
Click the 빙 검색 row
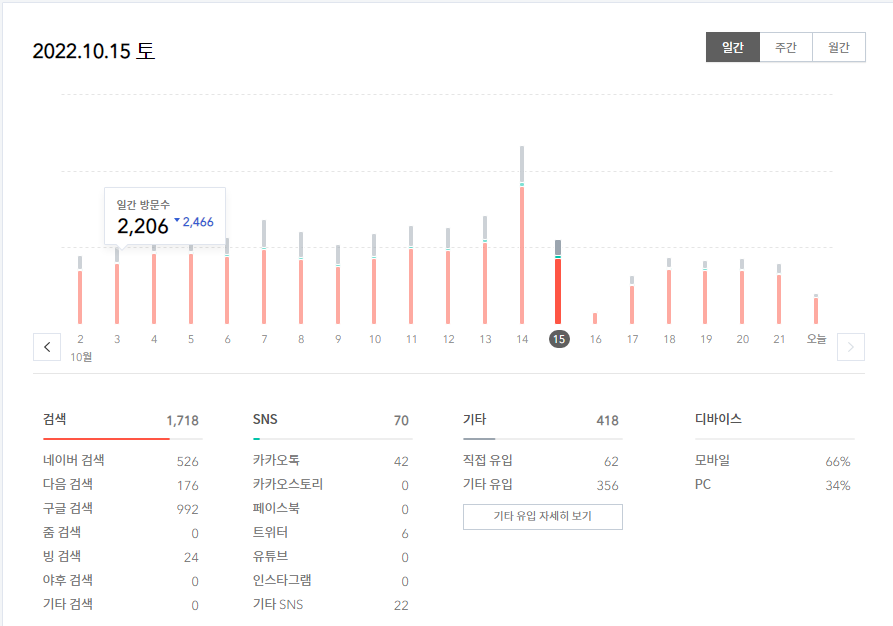pyautogui.click(x=121, y=556)
